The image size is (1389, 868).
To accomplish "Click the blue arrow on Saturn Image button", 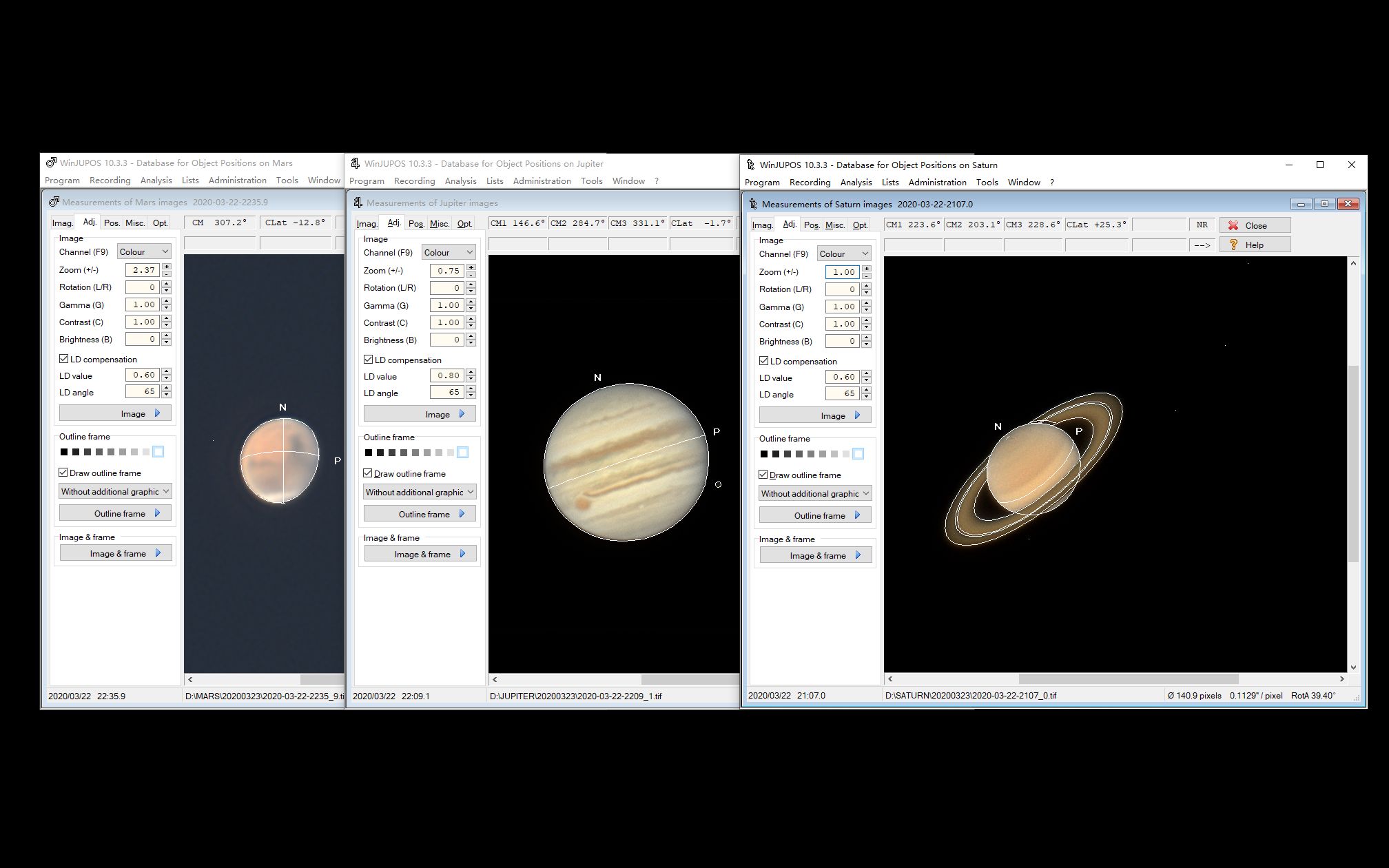I will click(x=857, y=415).
